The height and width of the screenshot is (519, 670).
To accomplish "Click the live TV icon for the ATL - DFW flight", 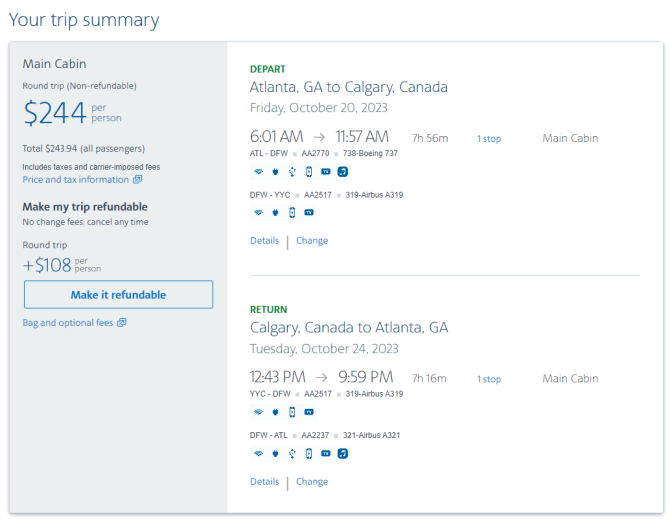I will tap(326, 172).
